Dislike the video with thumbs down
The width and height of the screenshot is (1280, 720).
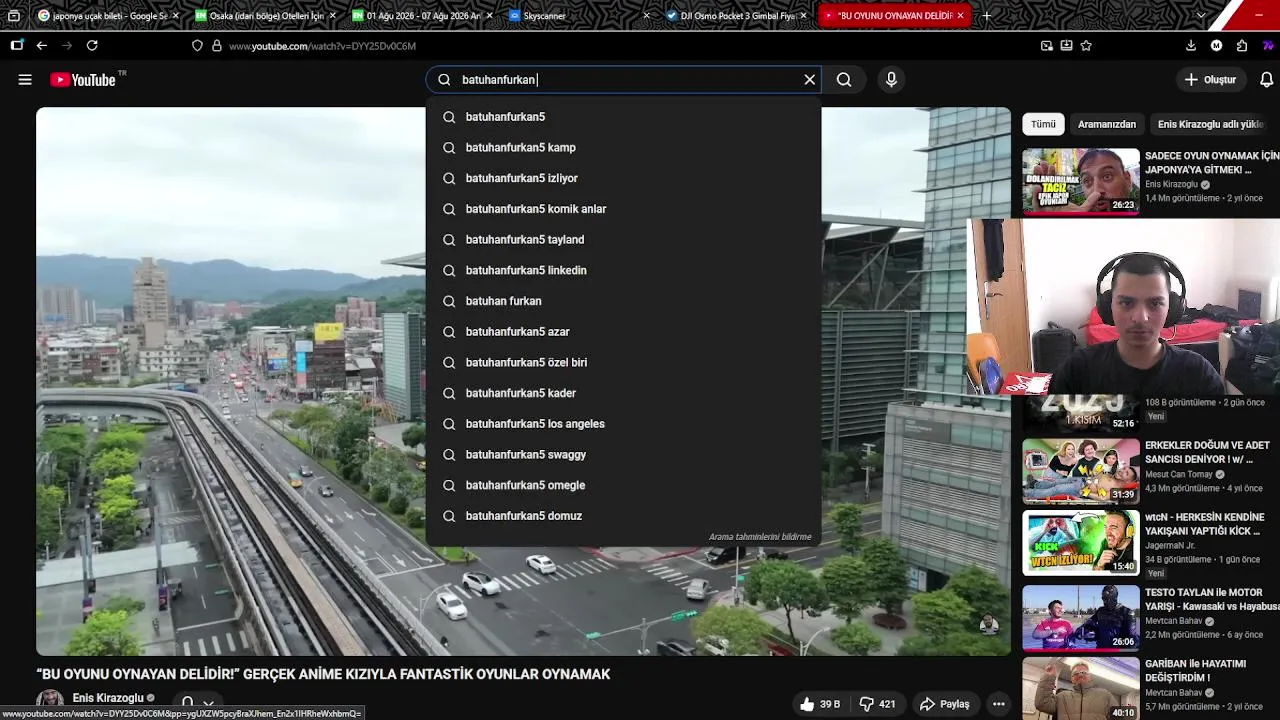coord(878,704)
